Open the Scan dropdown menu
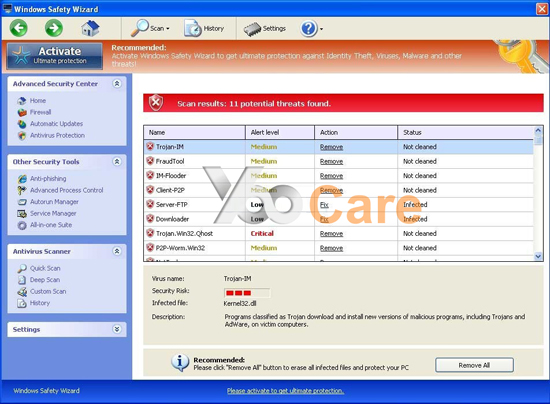The image size is (550, 404). pyautogui.click(x=150, y=28)
